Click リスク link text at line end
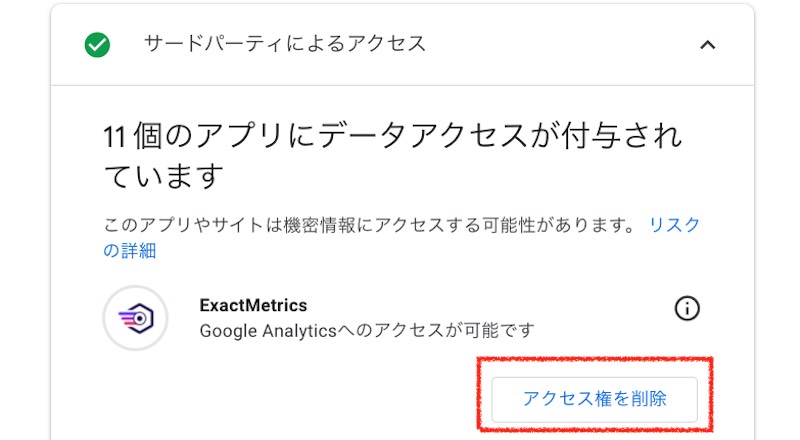This screenshot has height=440, width=800. [x=674, y=225]
